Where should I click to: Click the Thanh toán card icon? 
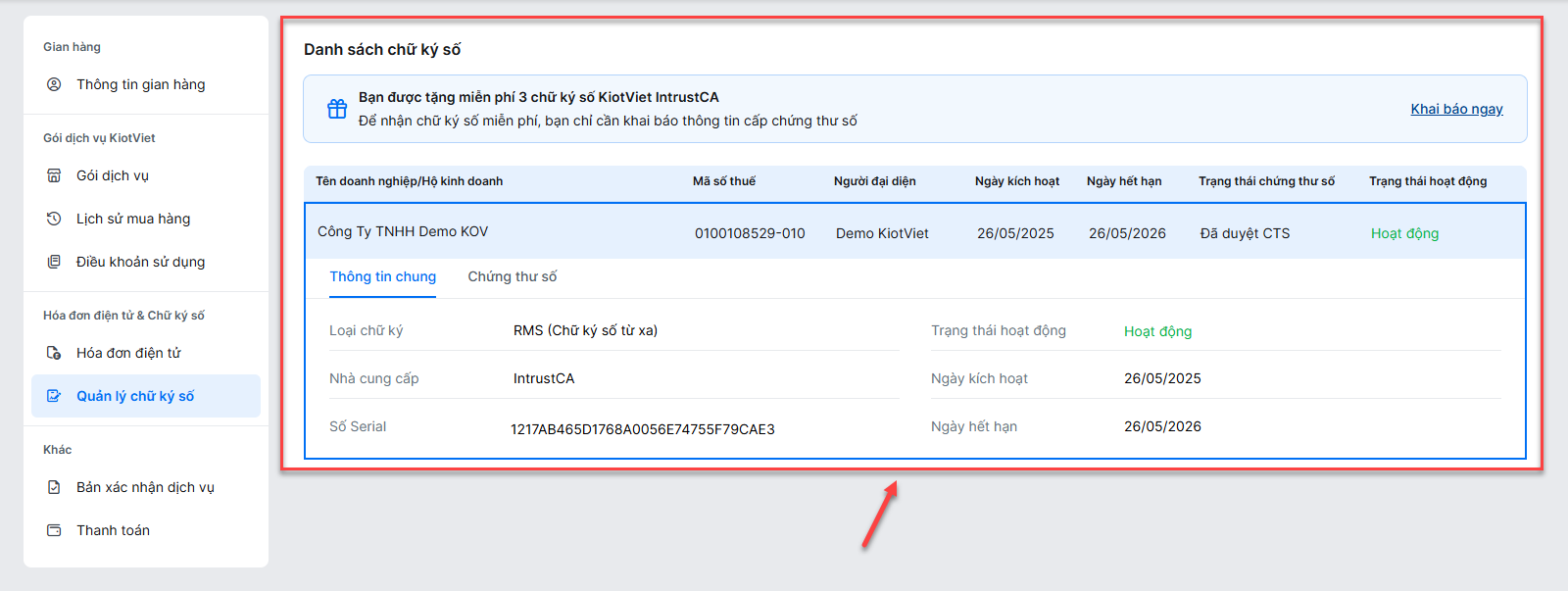pos(54,530)
